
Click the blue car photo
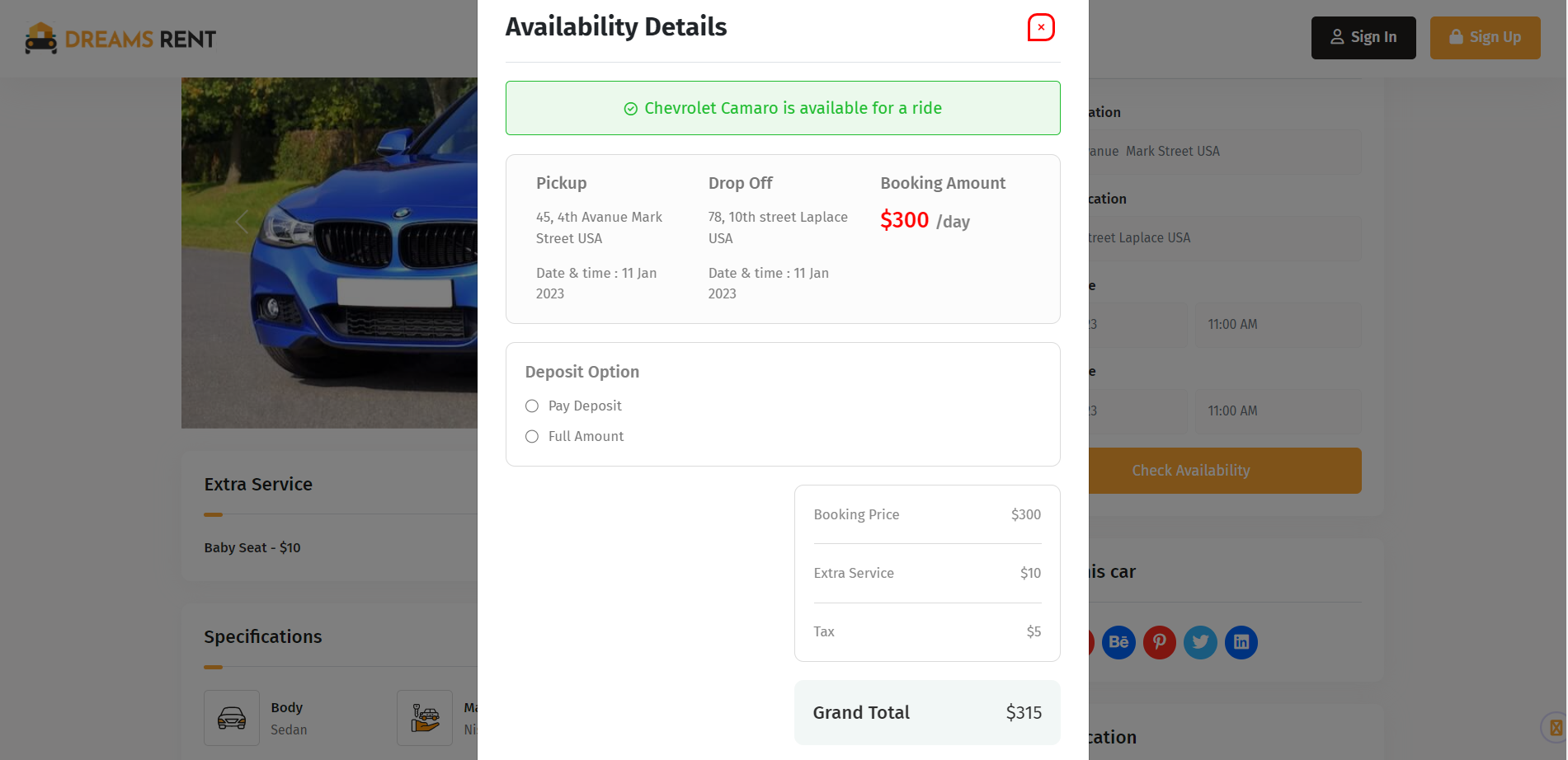[x=329, y=253]
